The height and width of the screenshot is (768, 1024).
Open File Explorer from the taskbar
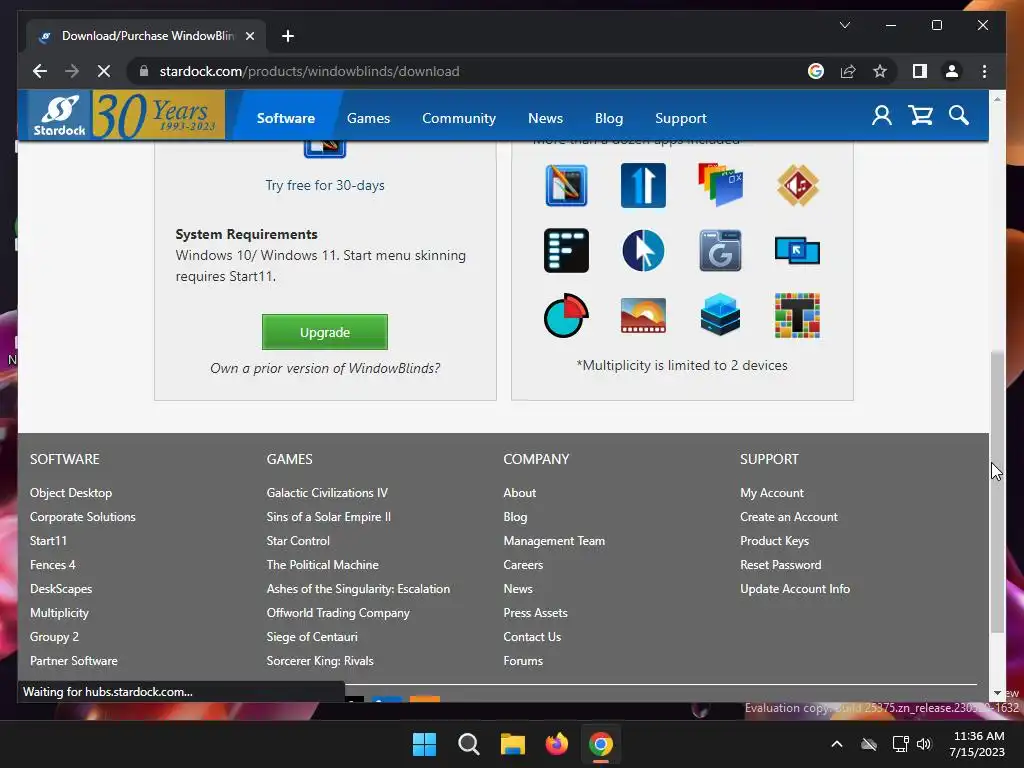[x=513, y=744]
